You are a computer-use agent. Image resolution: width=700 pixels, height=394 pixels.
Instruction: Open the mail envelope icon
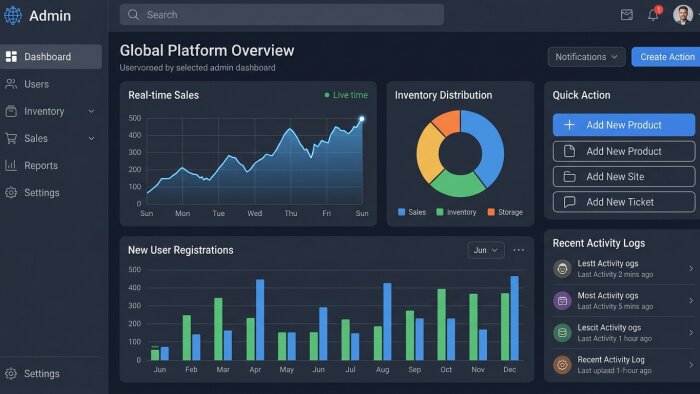coord(626,15)
